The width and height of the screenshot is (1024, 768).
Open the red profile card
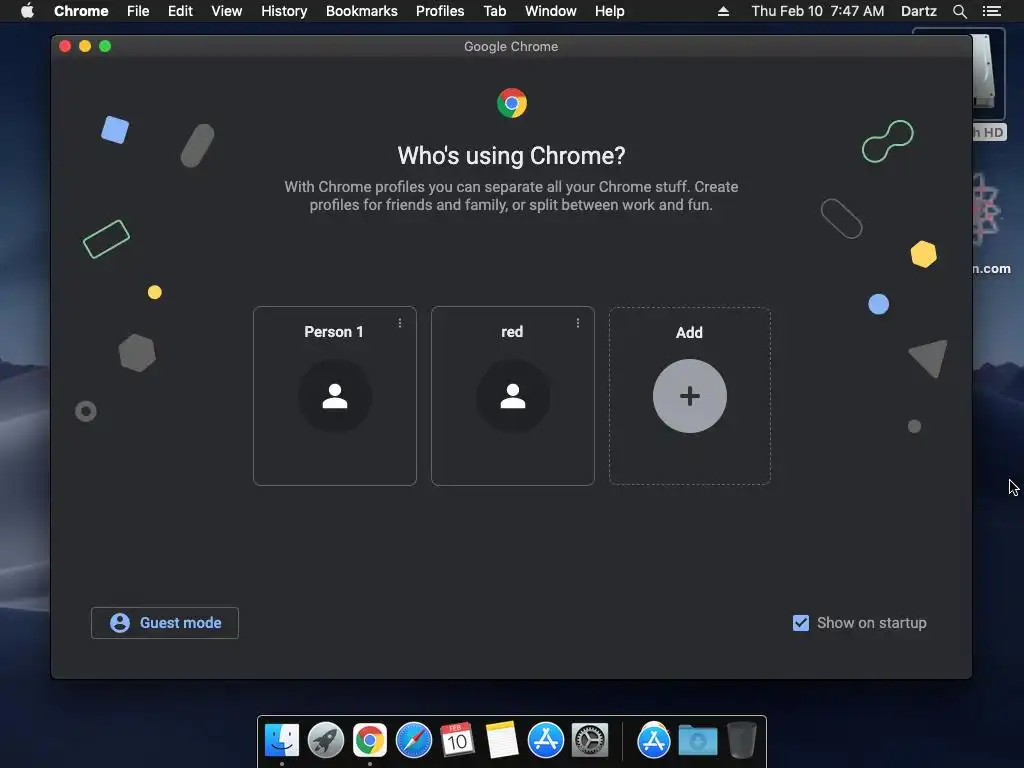tap(513, 396)
